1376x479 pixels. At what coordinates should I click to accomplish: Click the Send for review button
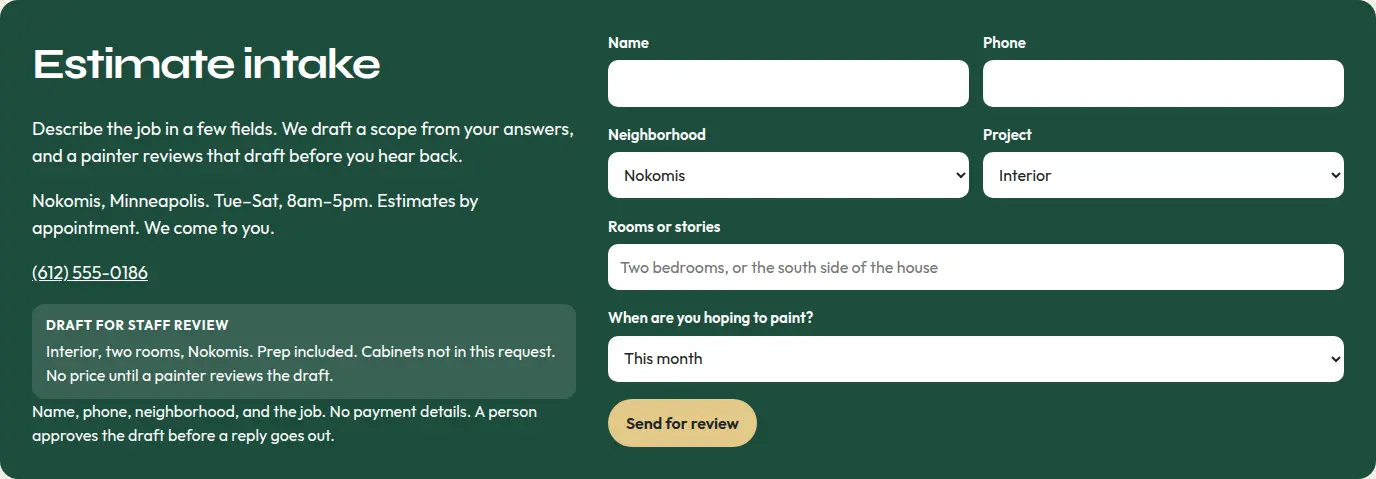[x=682, y=423]
